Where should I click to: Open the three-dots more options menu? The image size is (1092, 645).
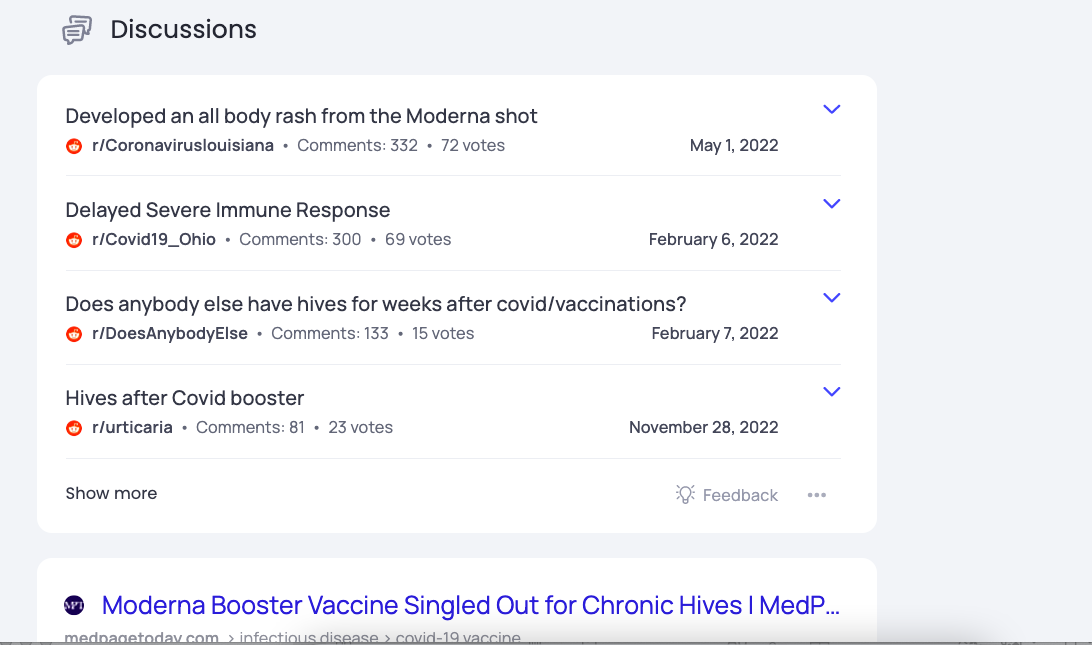click(817, 495)
